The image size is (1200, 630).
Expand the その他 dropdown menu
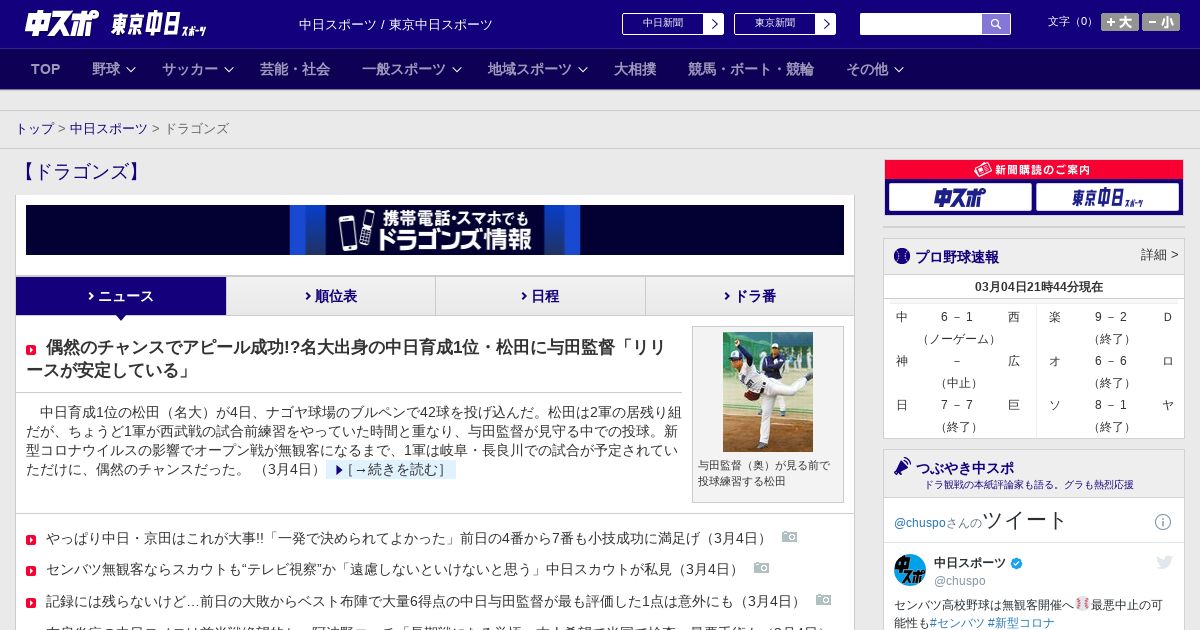click(875, 69)
